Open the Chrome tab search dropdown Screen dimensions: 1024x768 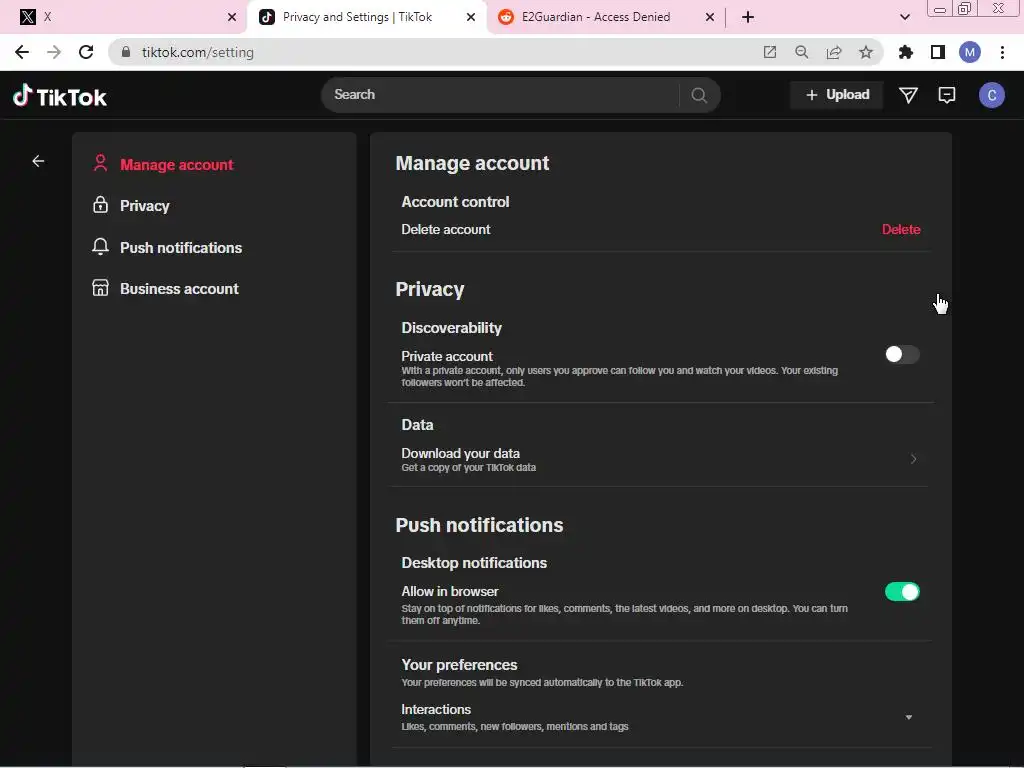tap(905, 17)
